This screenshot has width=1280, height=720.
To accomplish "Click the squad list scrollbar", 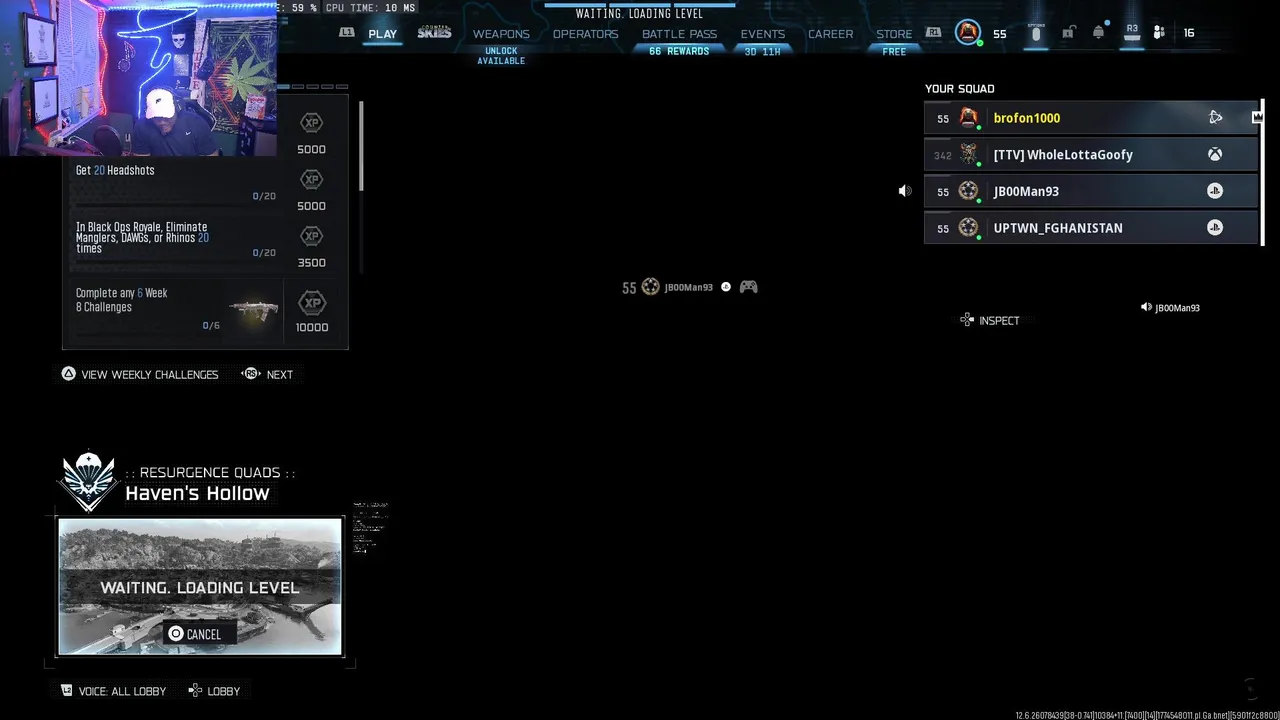I will pyautogui.click(x=1262, y=173).
